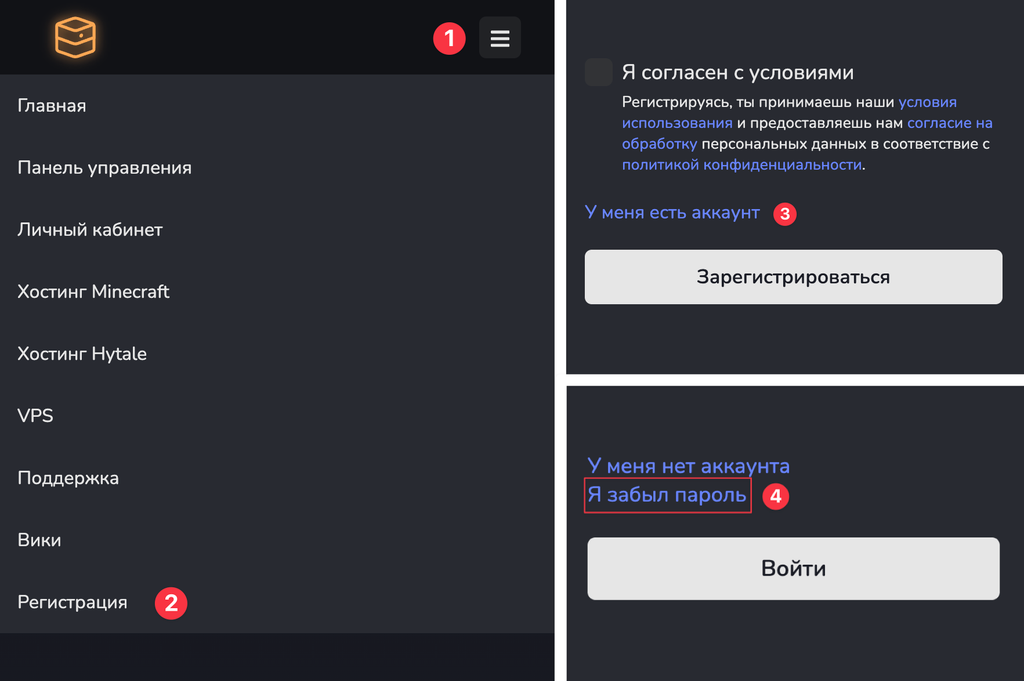Open the 'Поддержка' section
This screenshot has height=681, width=1024.
66,478
